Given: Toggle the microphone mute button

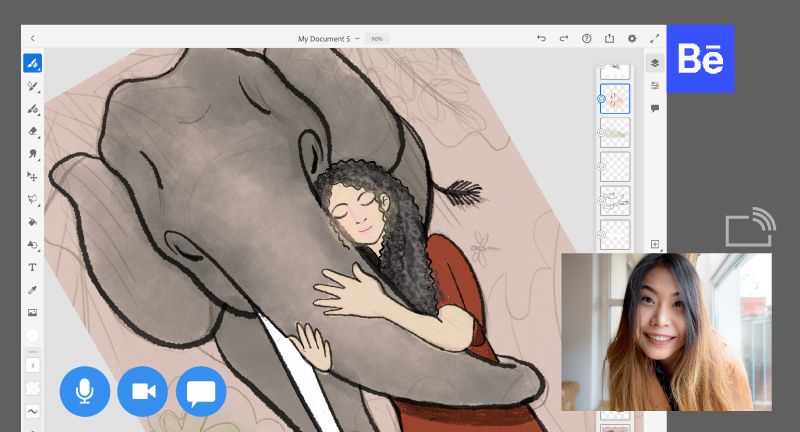Looking at the screenshot, I should click(84, 391).
